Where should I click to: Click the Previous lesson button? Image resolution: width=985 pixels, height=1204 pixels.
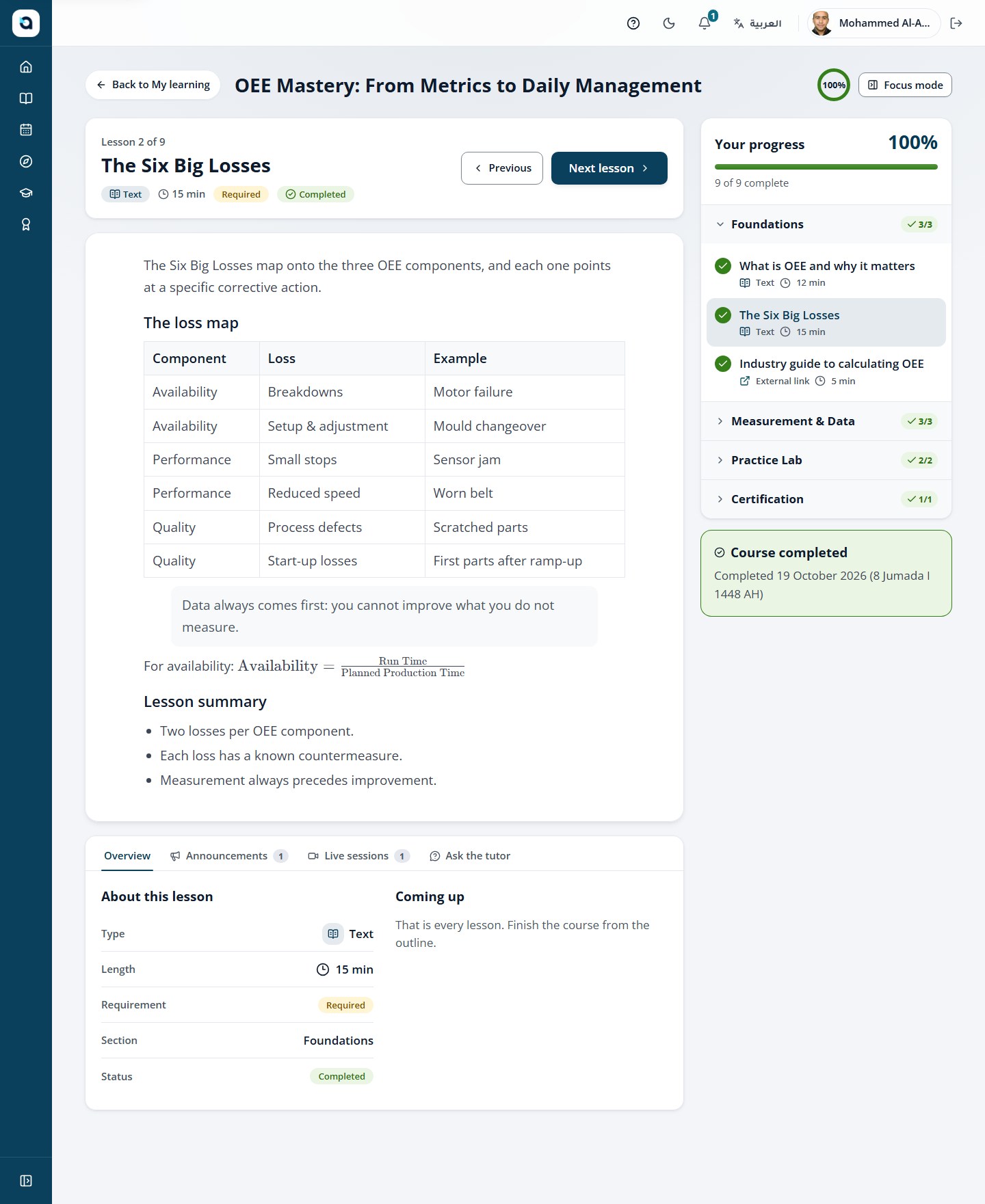(502, 168)
